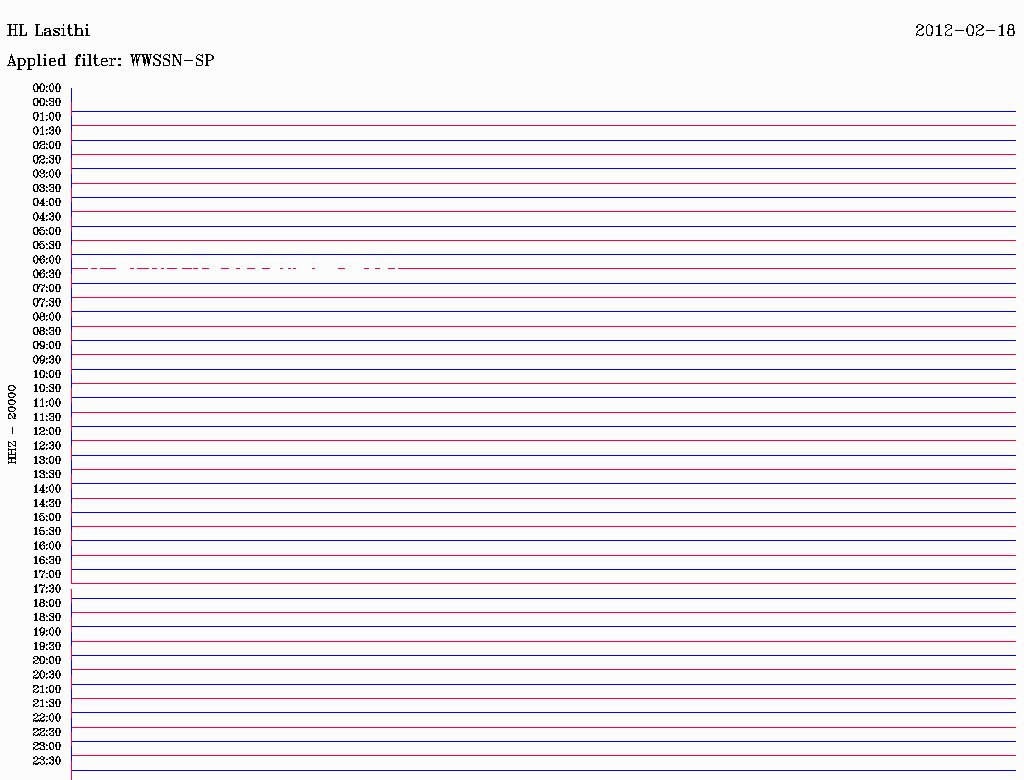Click the Applied filter WWSSN-SP text
Viewport: 1024px width, 780px height.
pos(110,61)
